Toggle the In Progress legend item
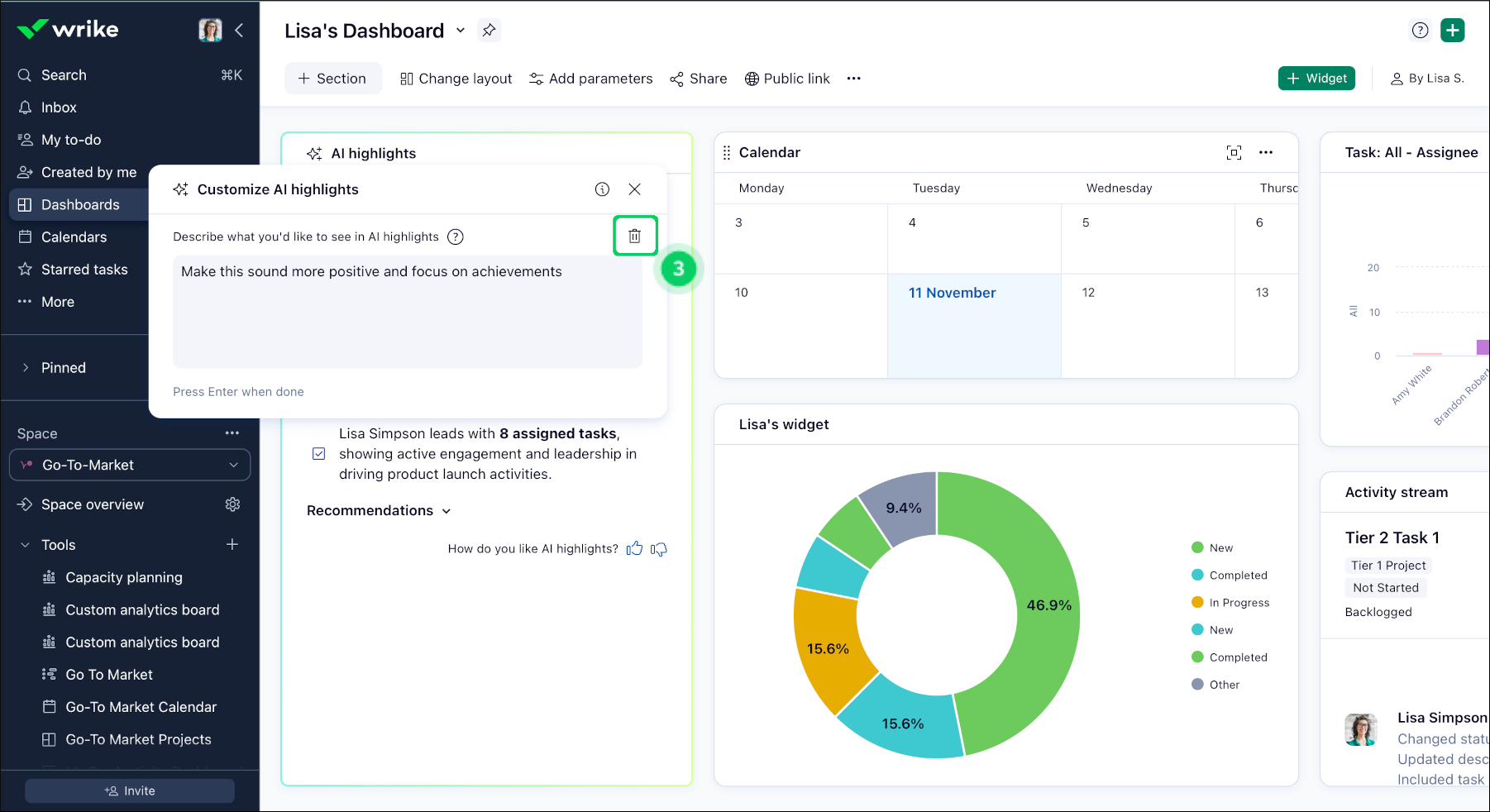Screen dimensions: 1490x812 (x=1230, y=603)
